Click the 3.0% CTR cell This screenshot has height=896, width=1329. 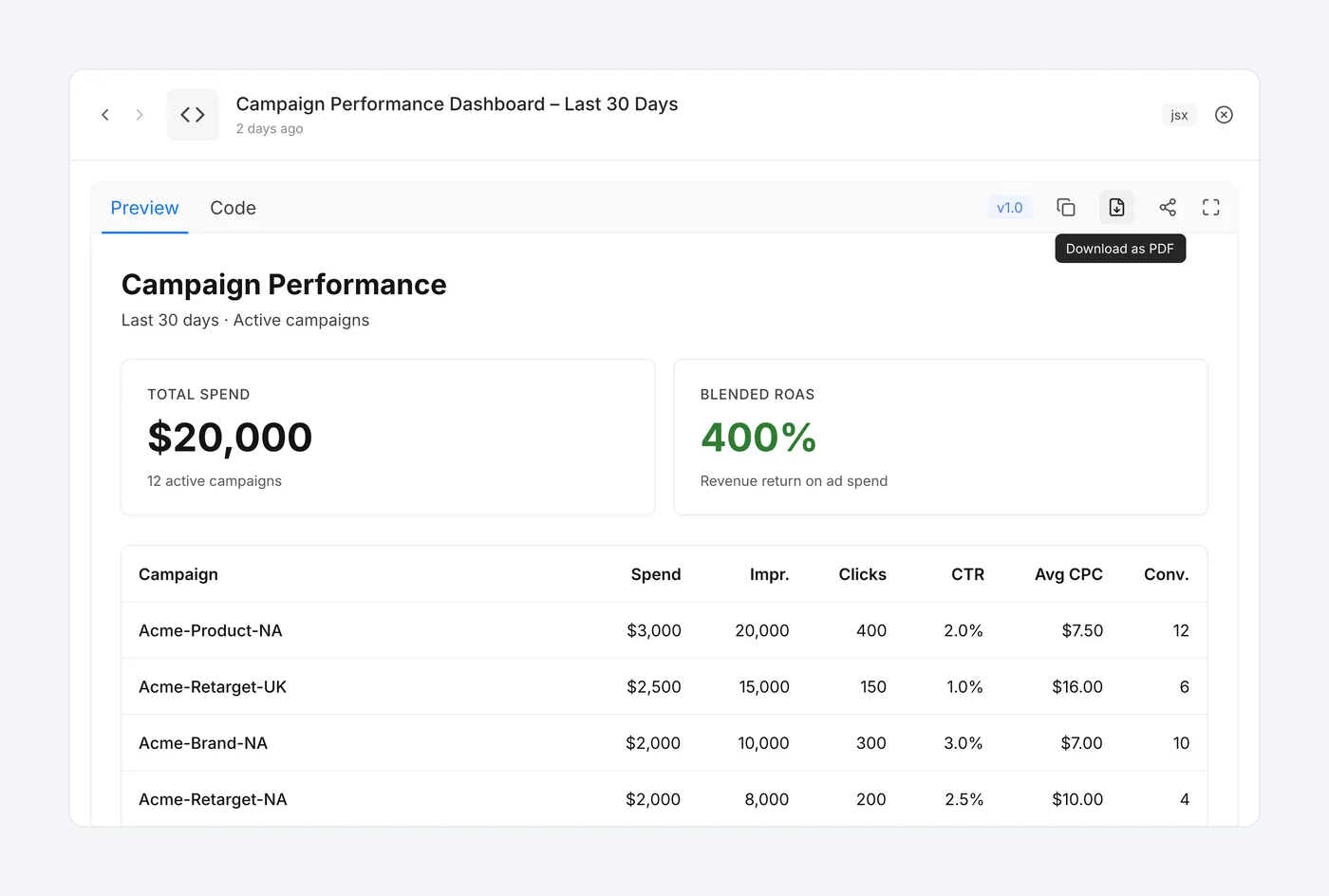click(964, 743)
